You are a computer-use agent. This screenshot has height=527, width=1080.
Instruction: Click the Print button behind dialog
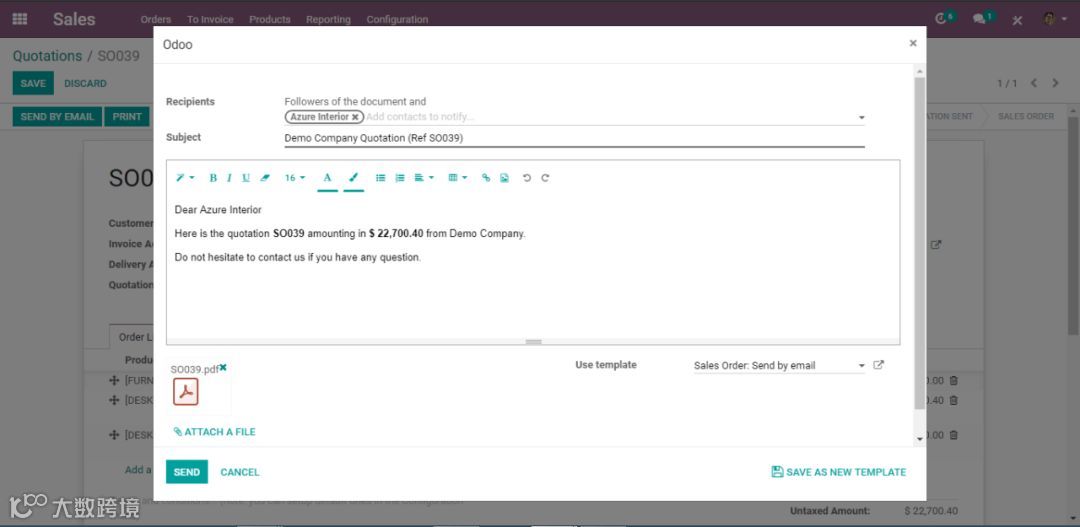pos(127,116)
